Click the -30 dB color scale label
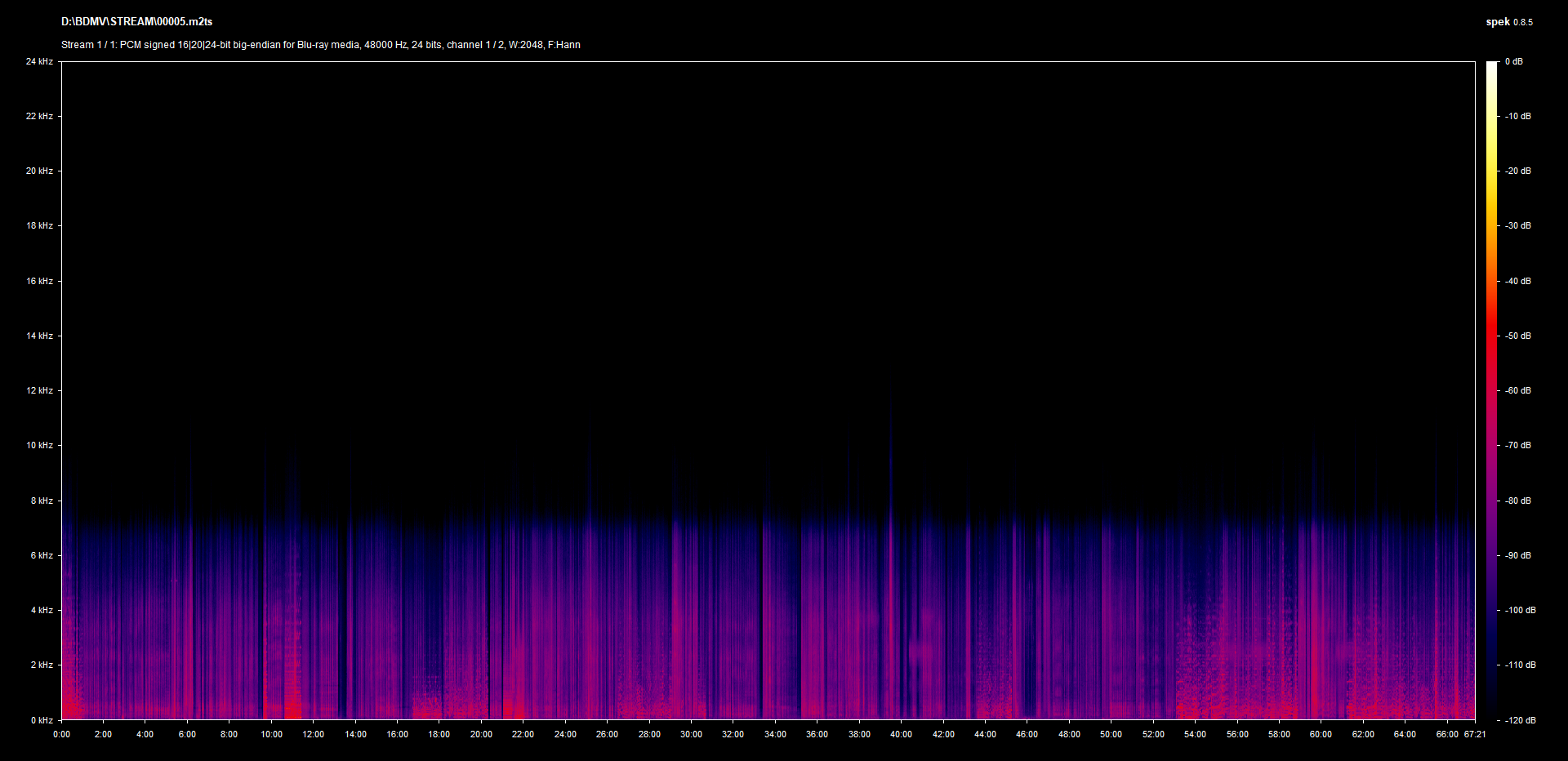The image size is (1568, 761). (x=1518, y=225)
